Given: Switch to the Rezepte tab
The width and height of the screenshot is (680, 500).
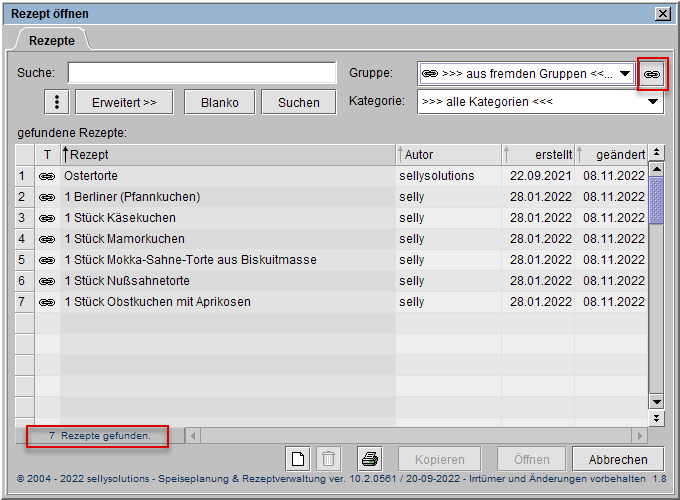Looking at the screenshot, I should [51, 40].
